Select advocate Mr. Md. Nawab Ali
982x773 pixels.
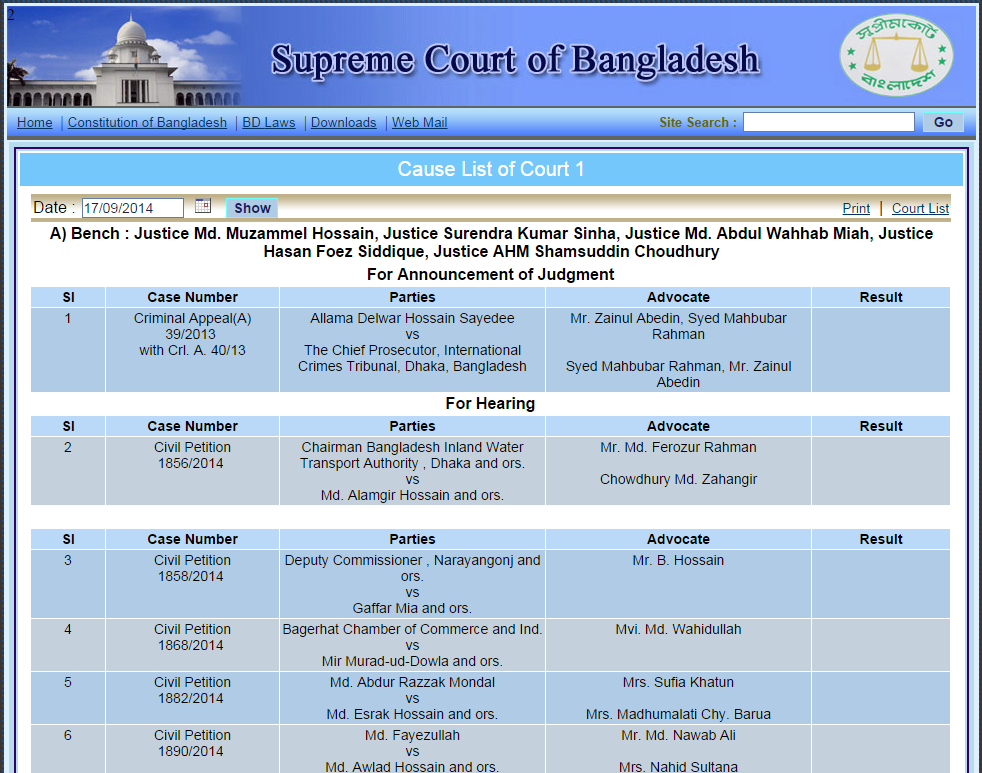pos(678,735)
